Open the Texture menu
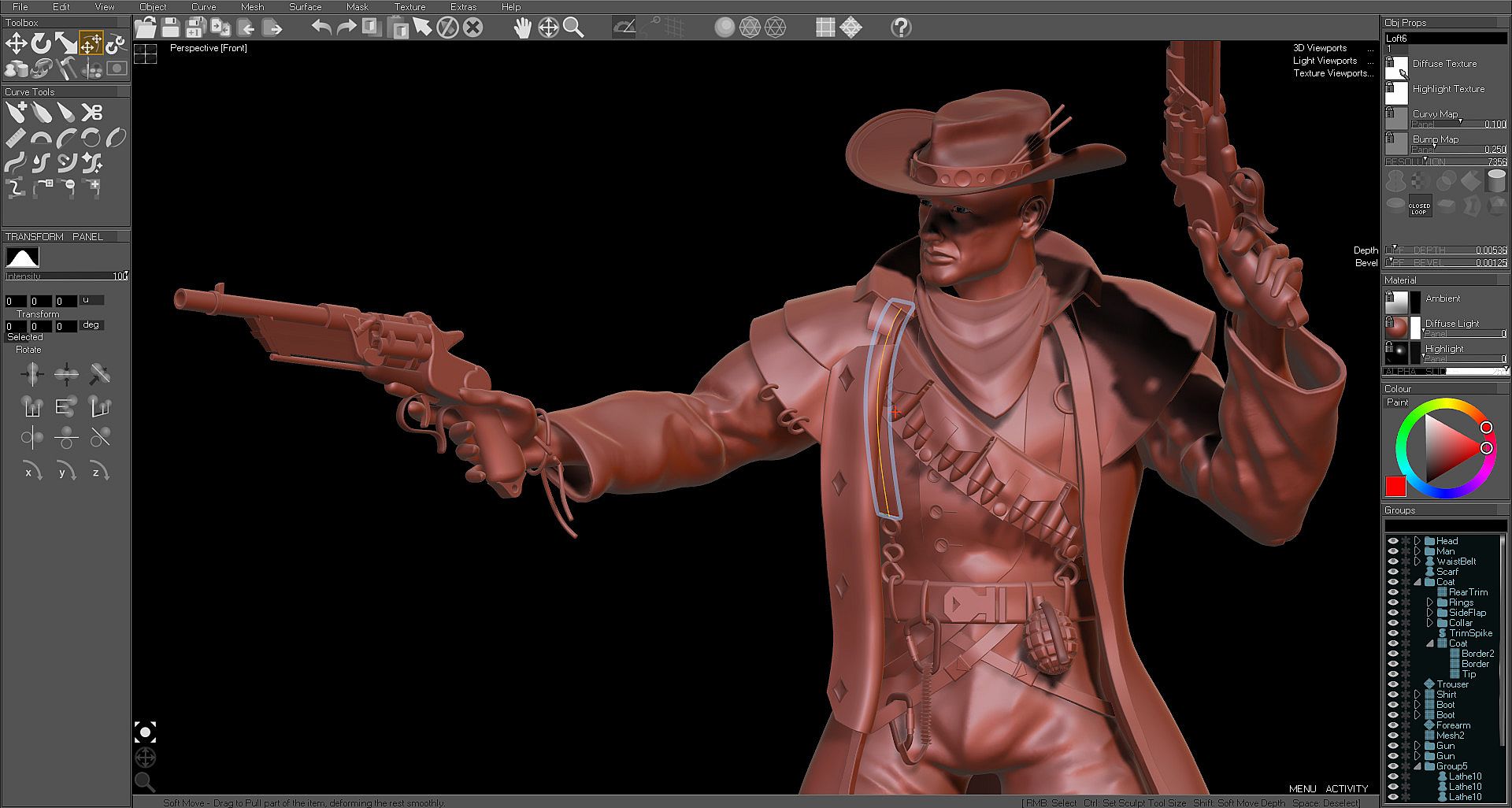 [409, 7]
